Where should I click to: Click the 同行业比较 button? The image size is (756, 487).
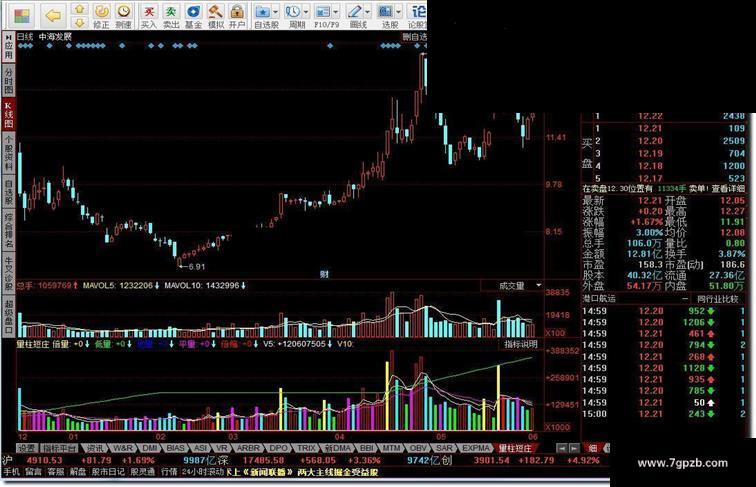(717, 299)
